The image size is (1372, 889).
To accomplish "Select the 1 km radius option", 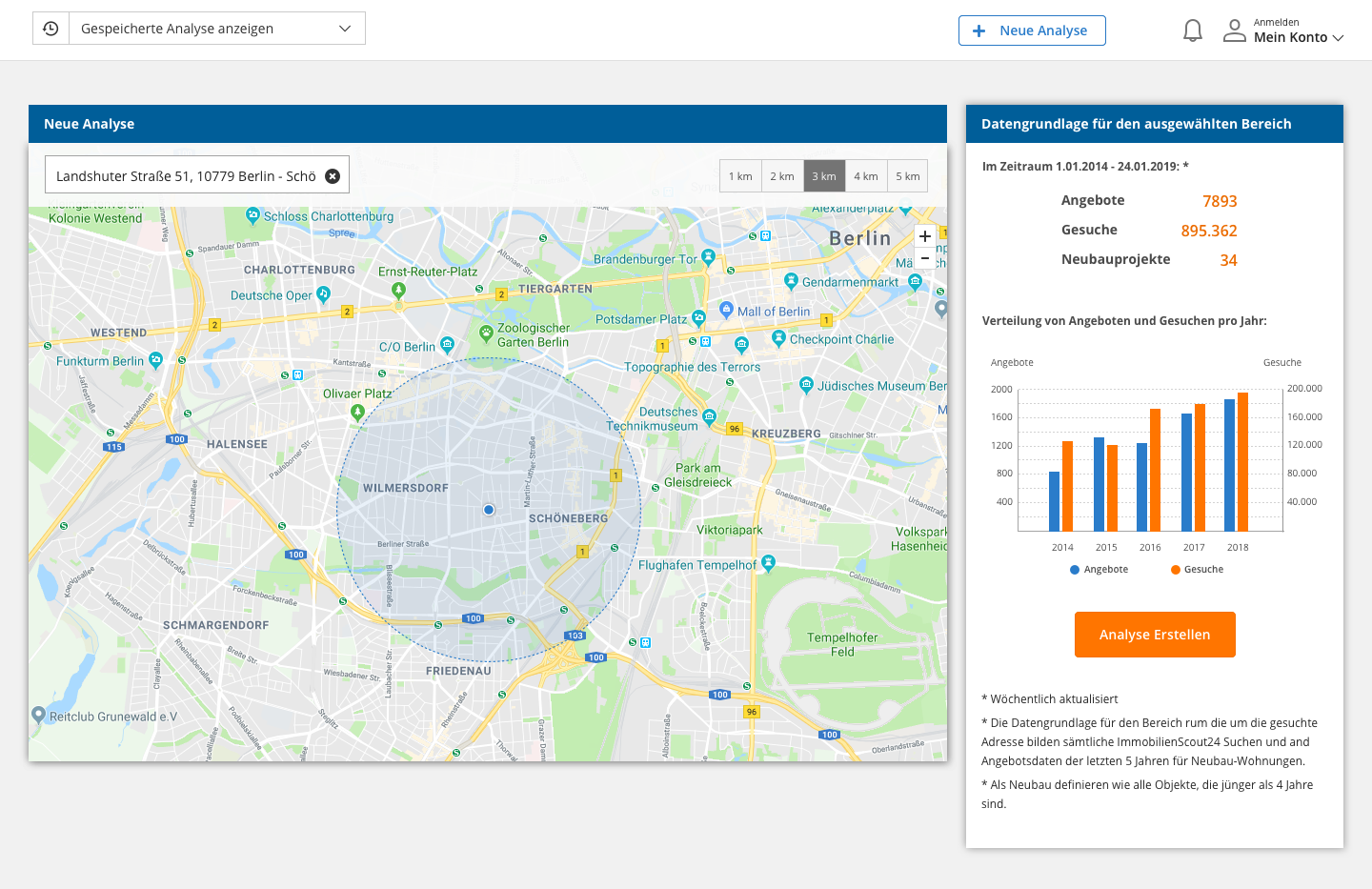I will 740,175.
